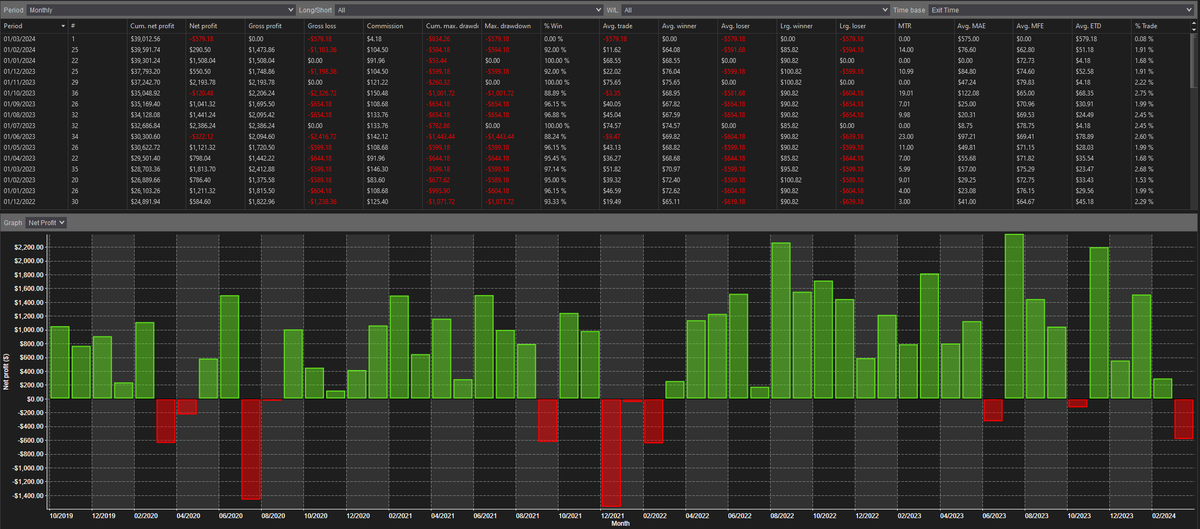Viewport: 1200px width, 529px height.
Task: Sort by the Avg. MAE column header
Action: tap(982, 25)
